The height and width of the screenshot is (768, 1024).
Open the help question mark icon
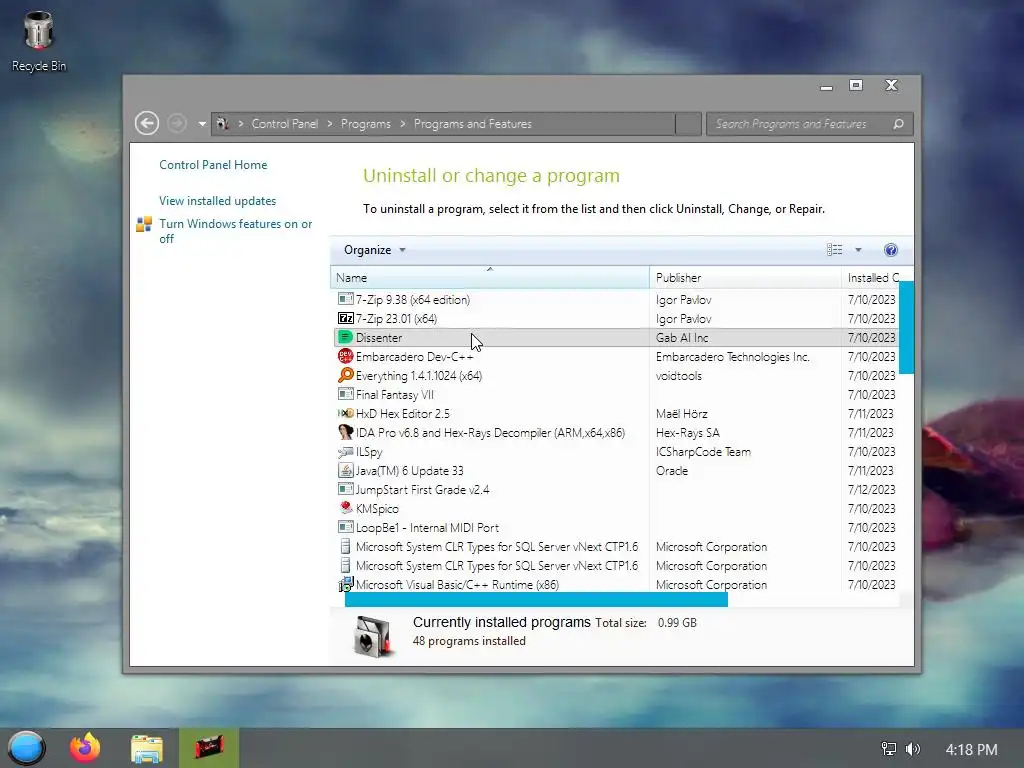[891, 250]
